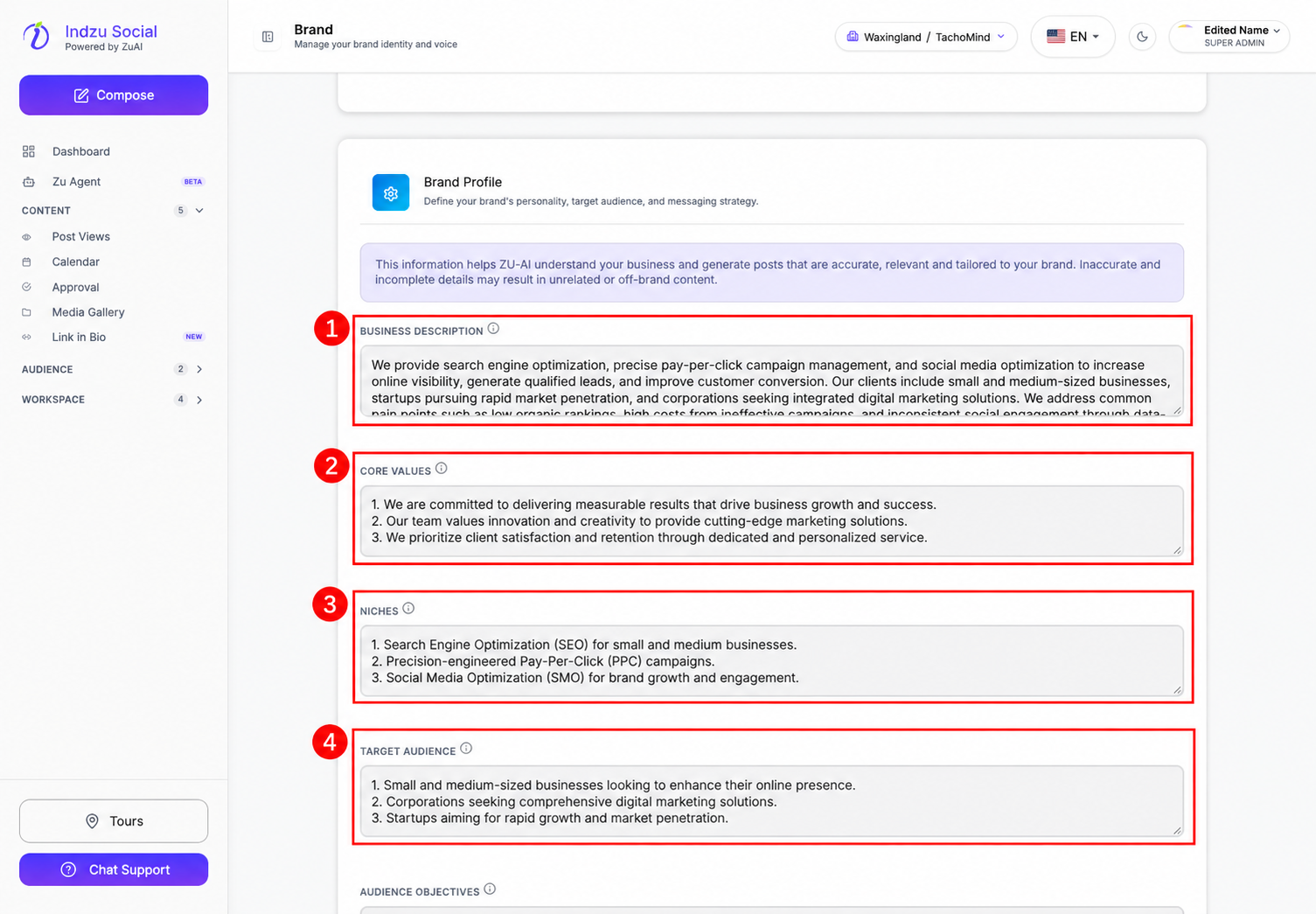
Task: Click the Calendar sidebar icon
Action: [x=26, y=262]
